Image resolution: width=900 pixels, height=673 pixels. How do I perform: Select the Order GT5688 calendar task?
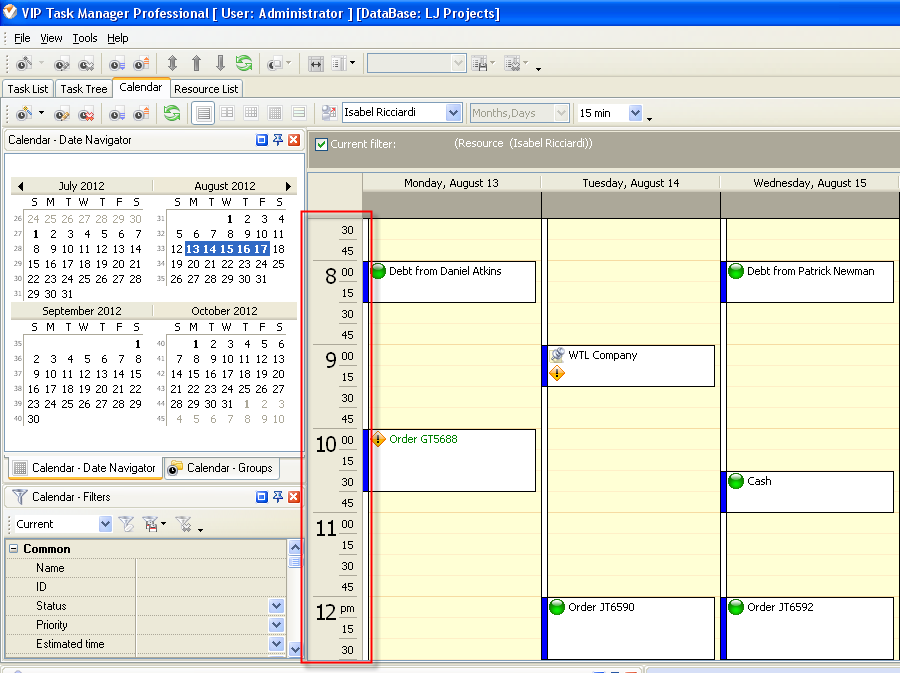click(x=450, y=460)
